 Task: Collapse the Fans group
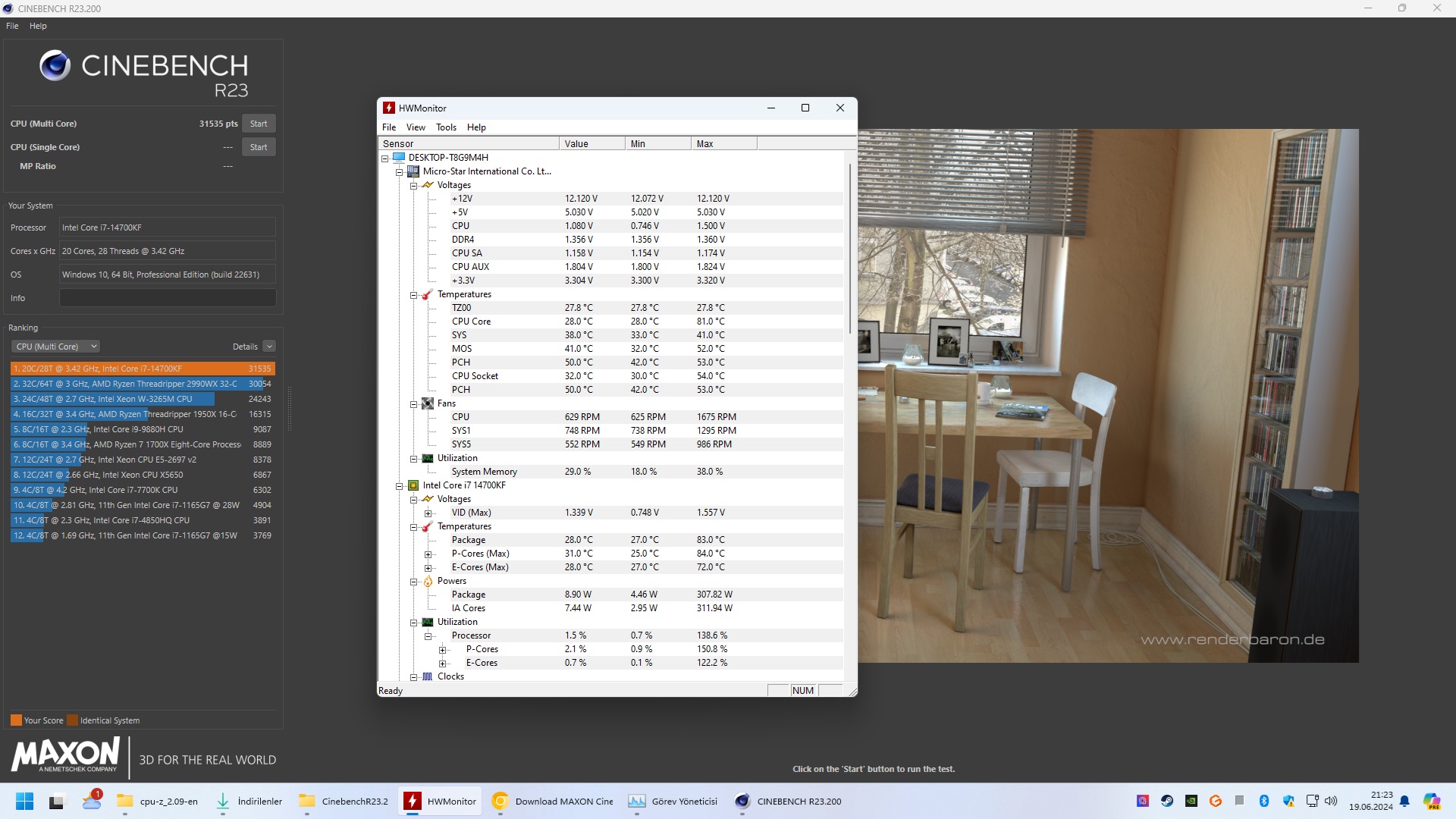(413, 403)
